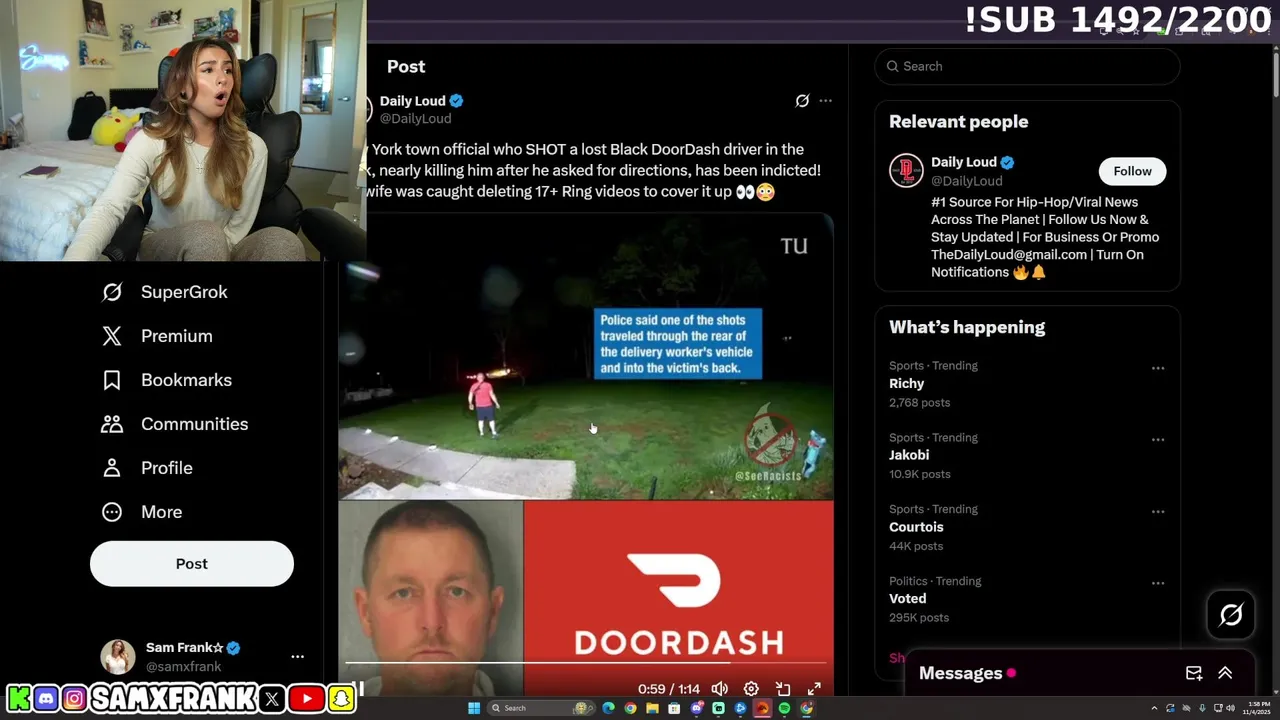
Task: Open File Explorer from taskbar
Action: tap(652, 708)
